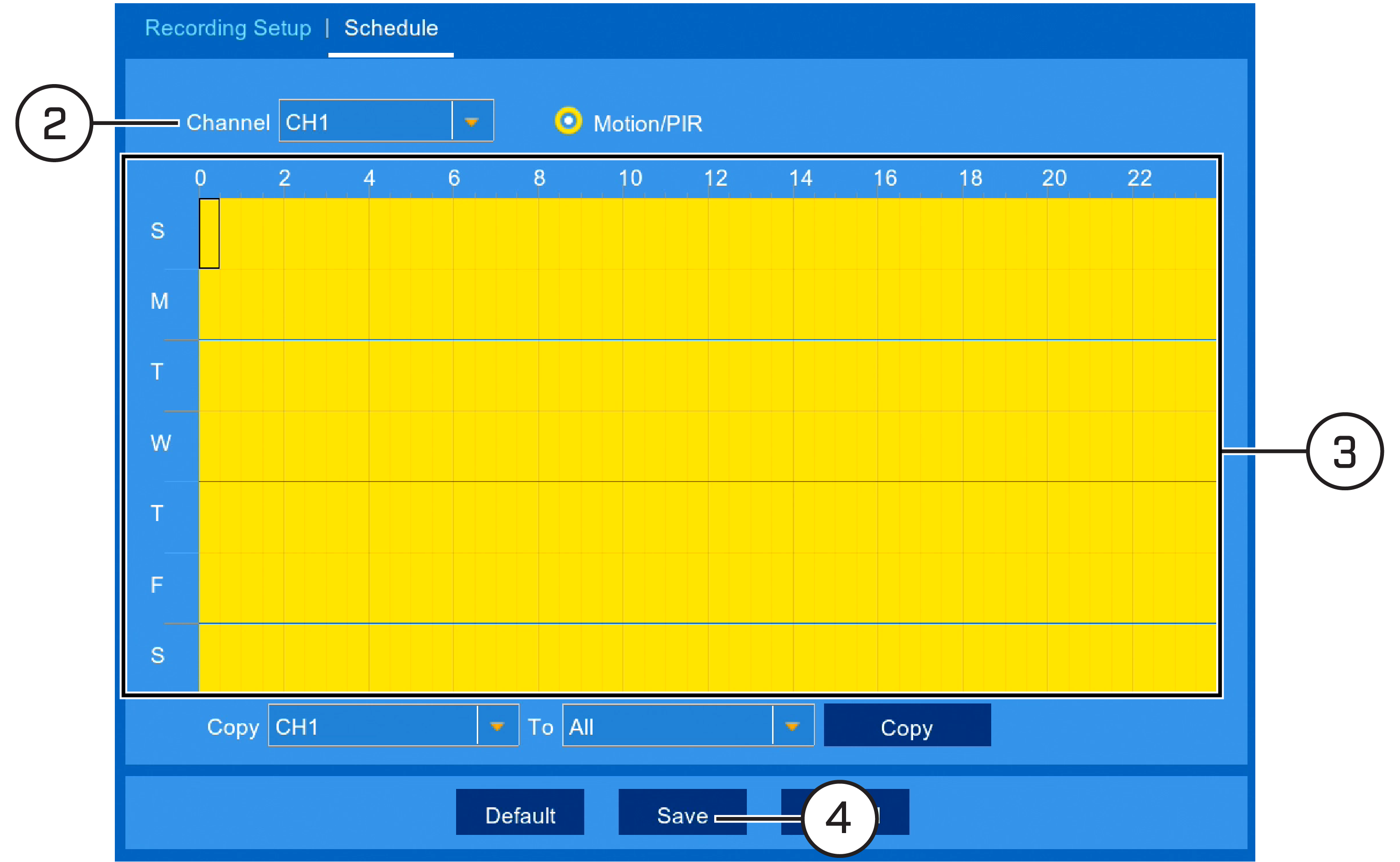The image size is (1400, 862).
Task: Click the Copy button
Action: (x=907, y=725)
